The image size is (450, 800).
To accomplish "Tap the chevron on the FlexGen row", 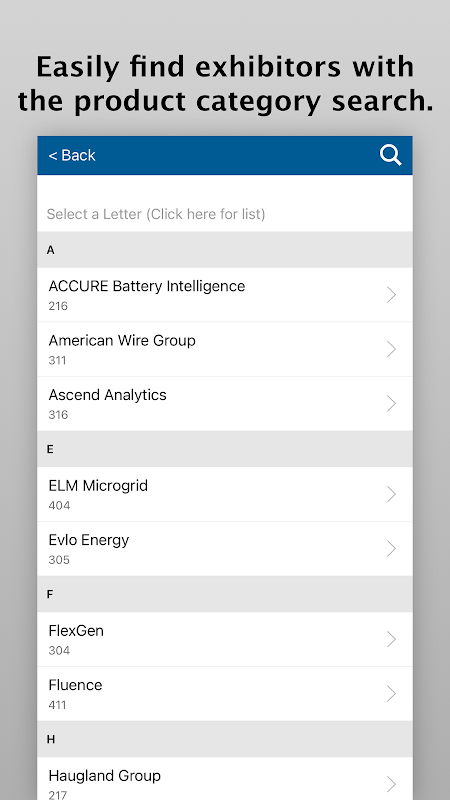I will pyautogui.click(x=391, y=639).
